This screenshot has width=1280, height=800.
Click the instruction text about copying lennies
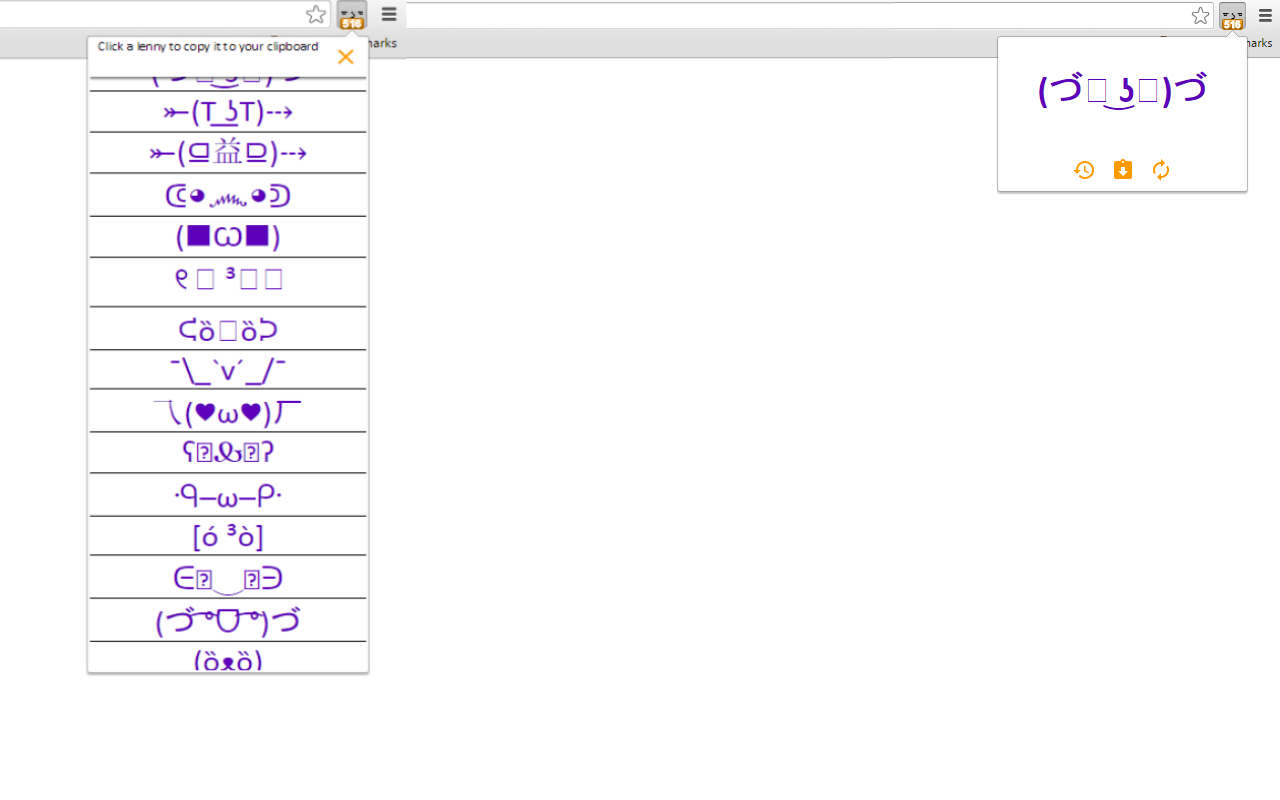(x=207, y=46)
